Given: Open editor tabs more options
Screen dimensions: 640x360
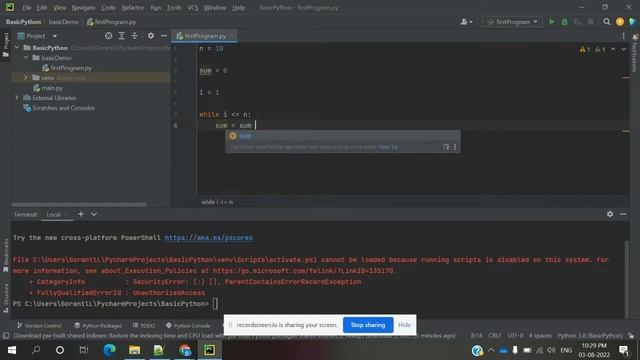Looking at the screenshot, I should click(x=623, y=36).
